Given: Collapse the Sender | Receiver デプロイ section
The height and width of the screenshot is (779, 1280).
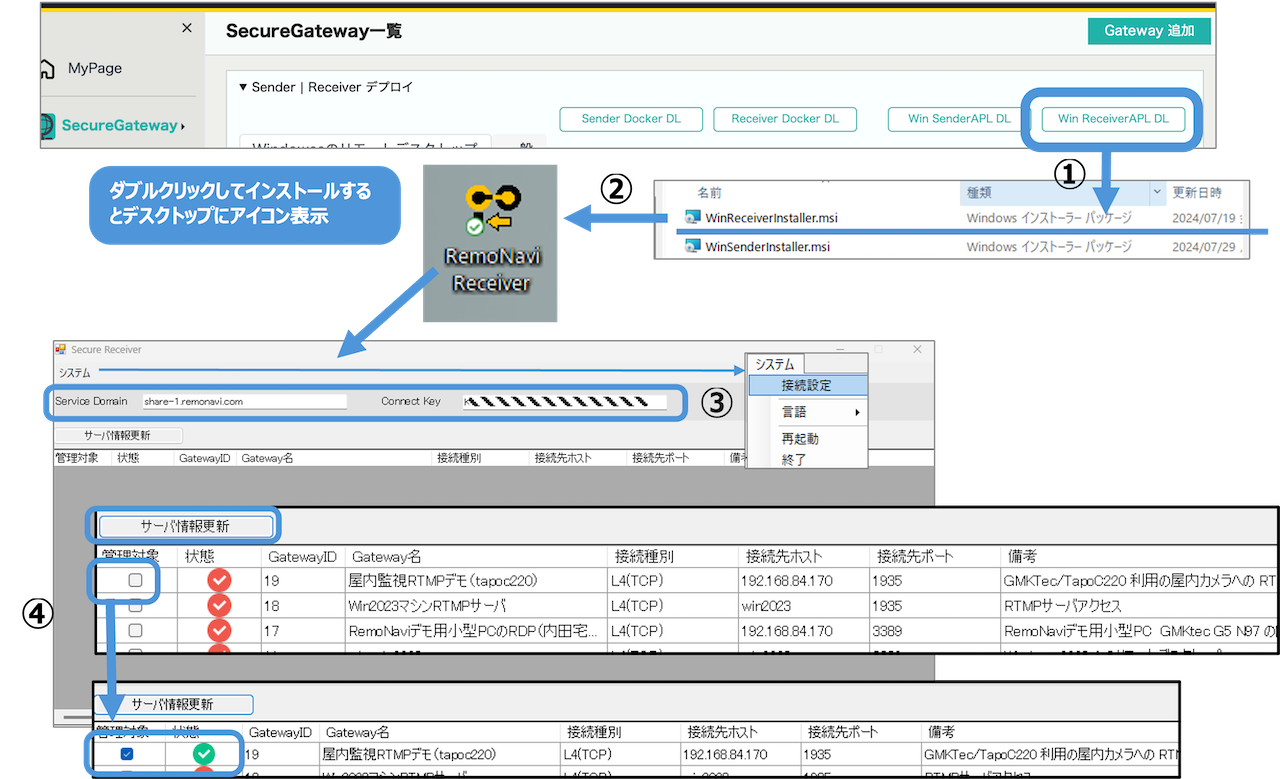Looking at the screenshot, I should coord(243,87).
